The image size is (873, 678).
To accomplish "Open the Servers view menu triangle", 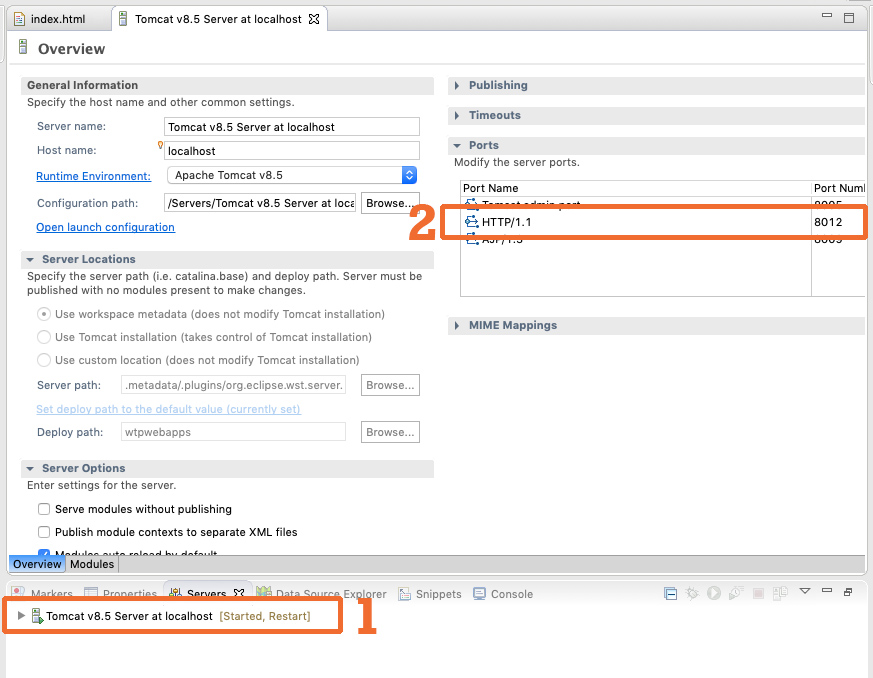I will 805,591.
